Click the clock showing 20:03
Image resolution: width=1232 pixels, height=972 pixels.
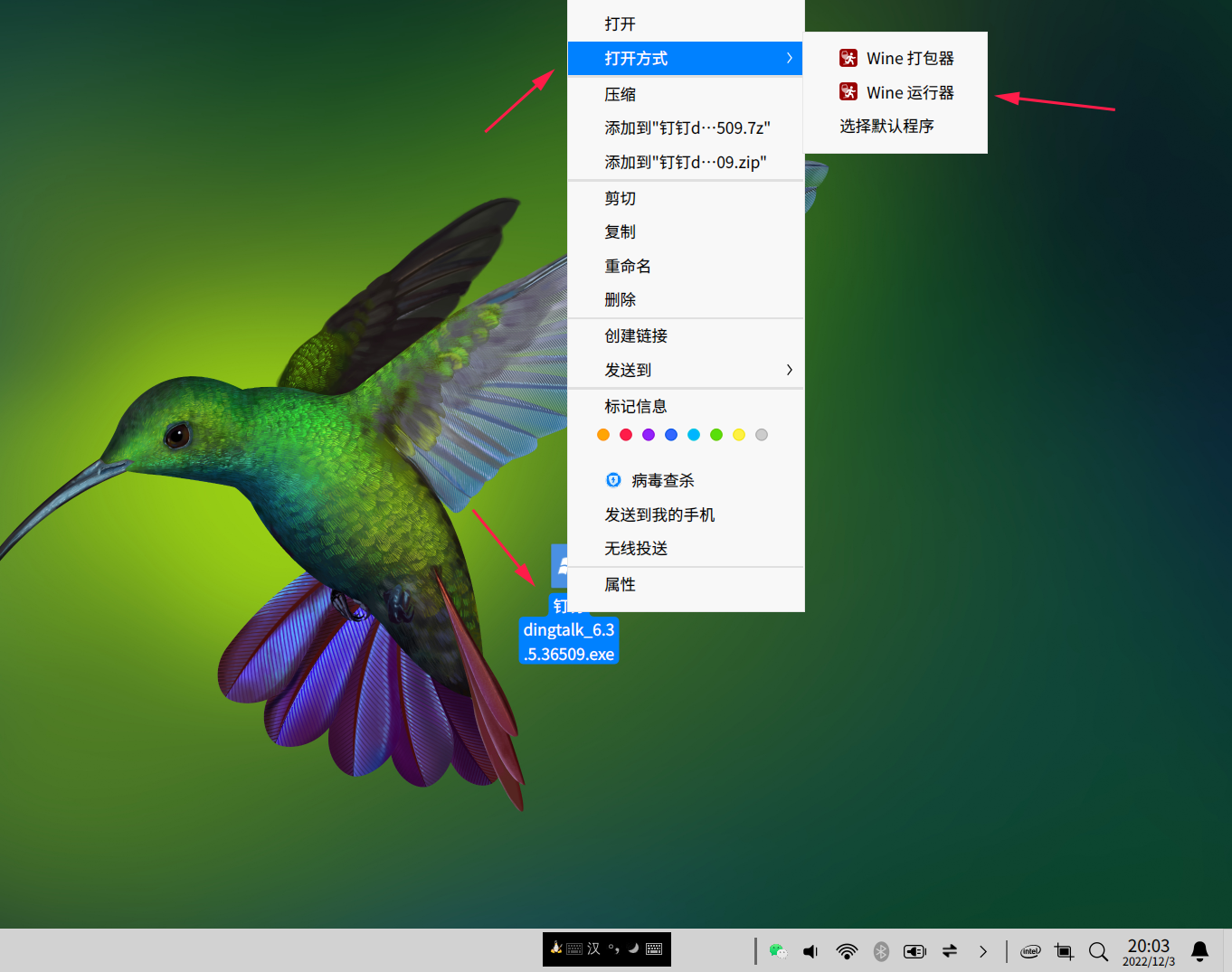[x=1148, y=951]
